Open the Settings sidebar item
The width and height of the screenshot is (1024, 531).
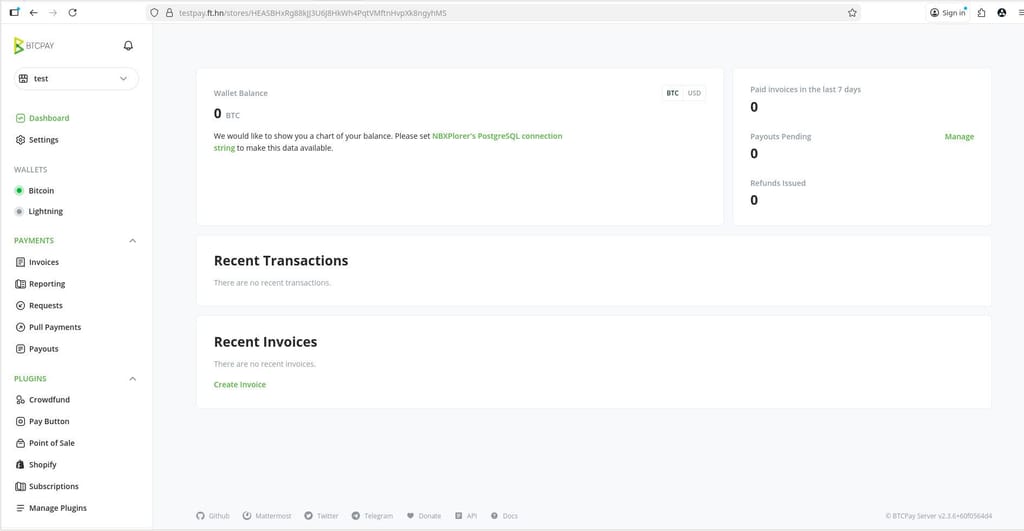43,140
